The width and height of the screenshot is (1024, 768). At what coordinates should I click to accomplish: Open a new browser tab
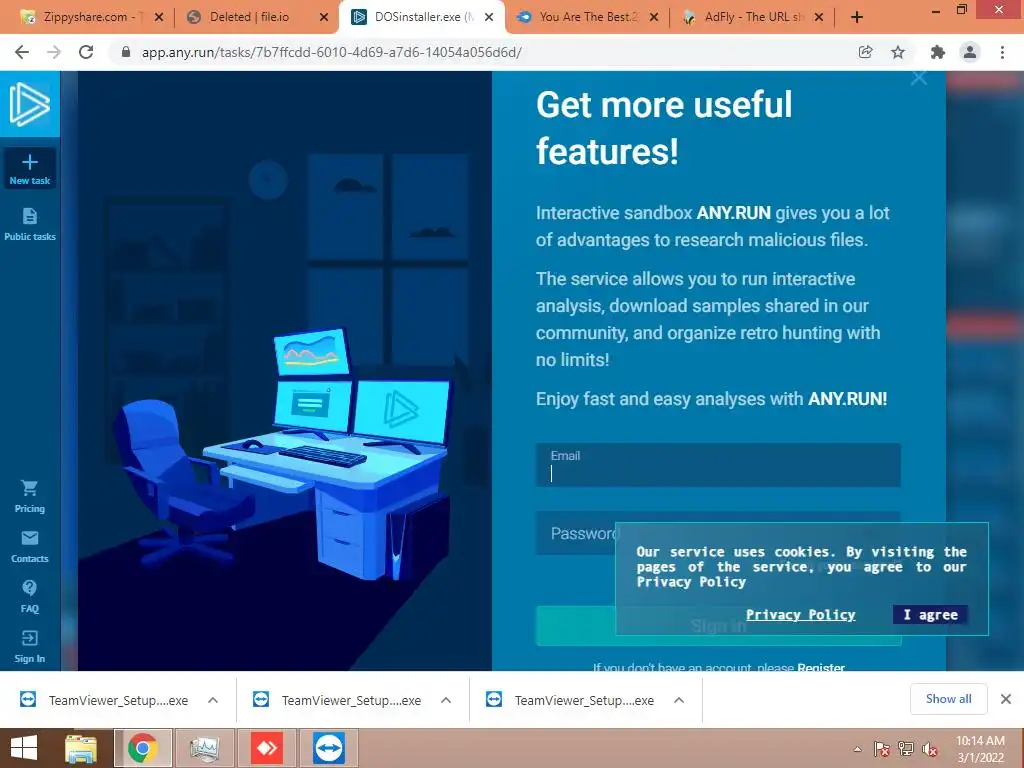(x=857, y=17)
